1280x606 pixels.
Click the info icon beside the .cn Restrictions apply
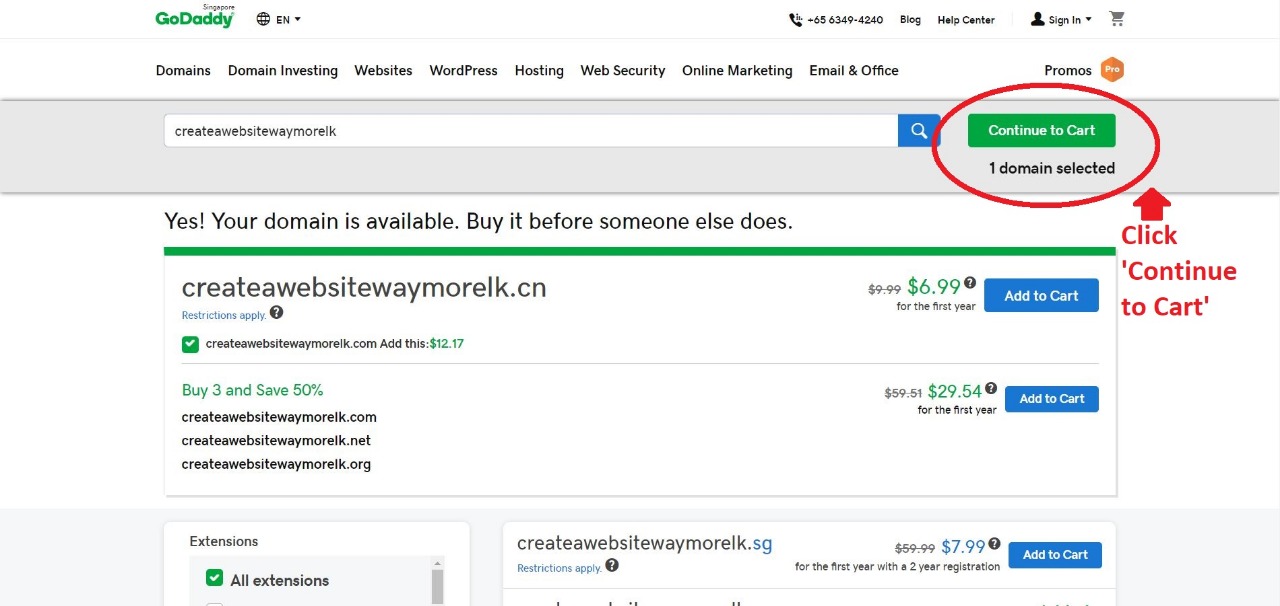[277, 312]
